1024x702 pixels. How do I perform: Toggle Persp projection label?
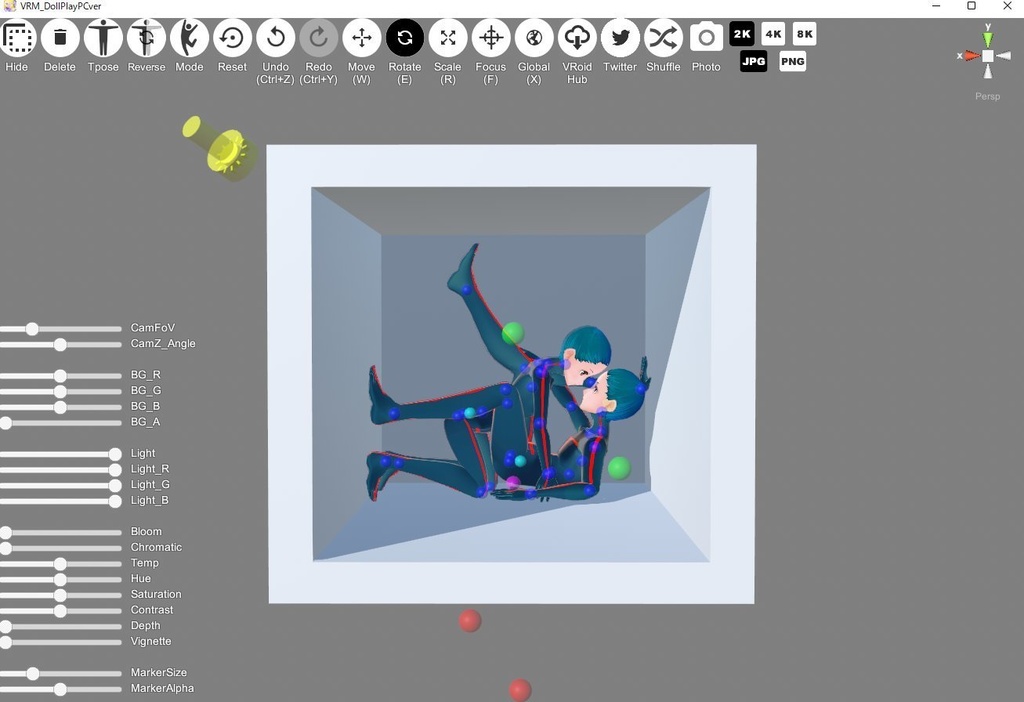pyautogui.click(x=987, y=96)
